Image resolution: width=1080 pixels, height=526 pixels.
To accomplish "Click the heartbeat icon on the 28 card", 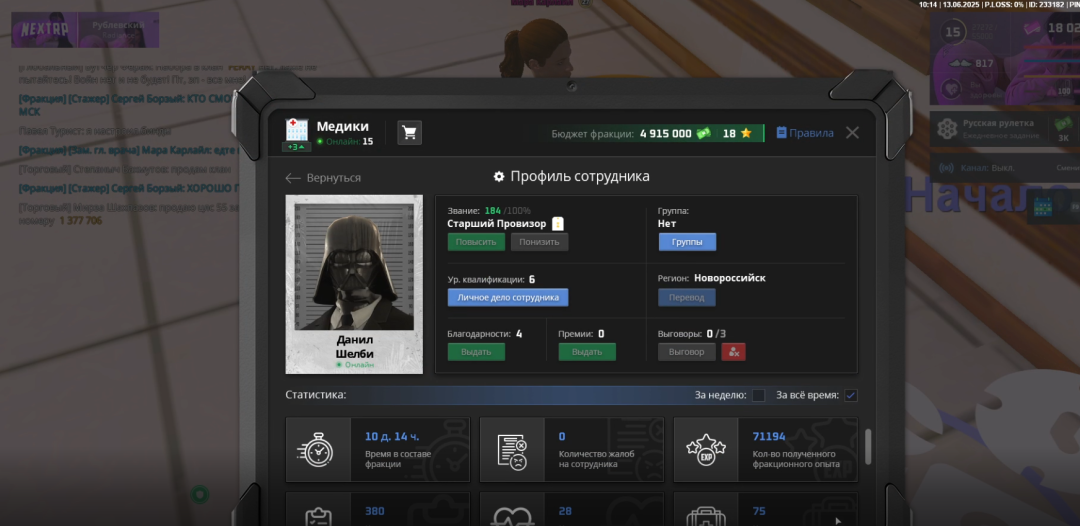I will pos(512,516).
